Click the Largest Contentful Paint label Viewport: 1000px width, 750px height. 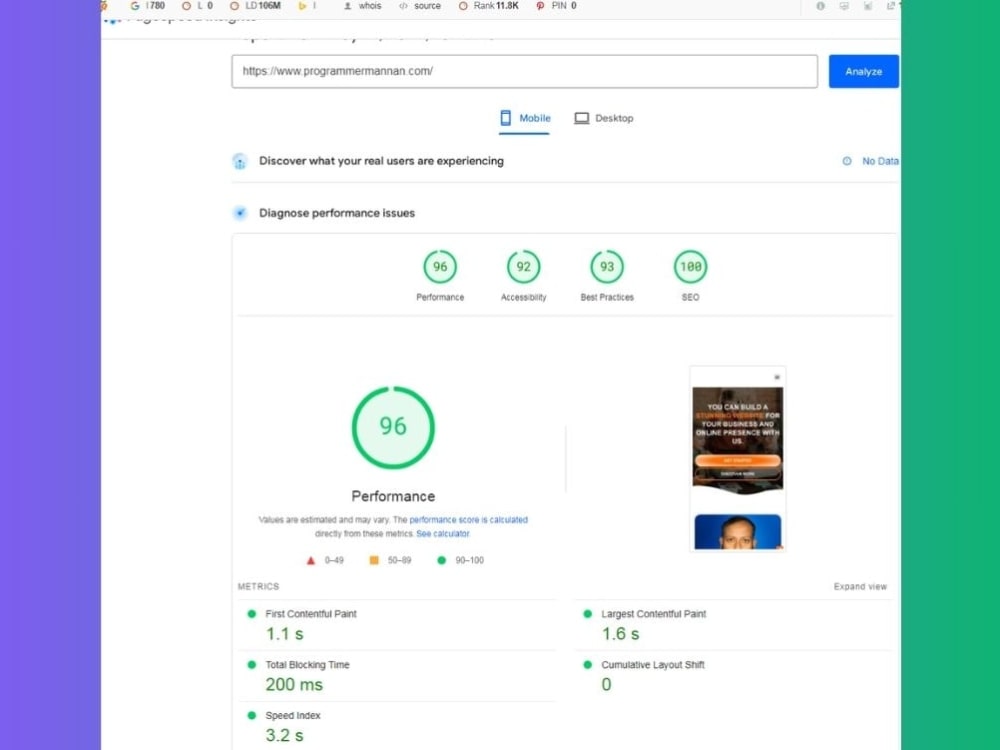(654, 614)
